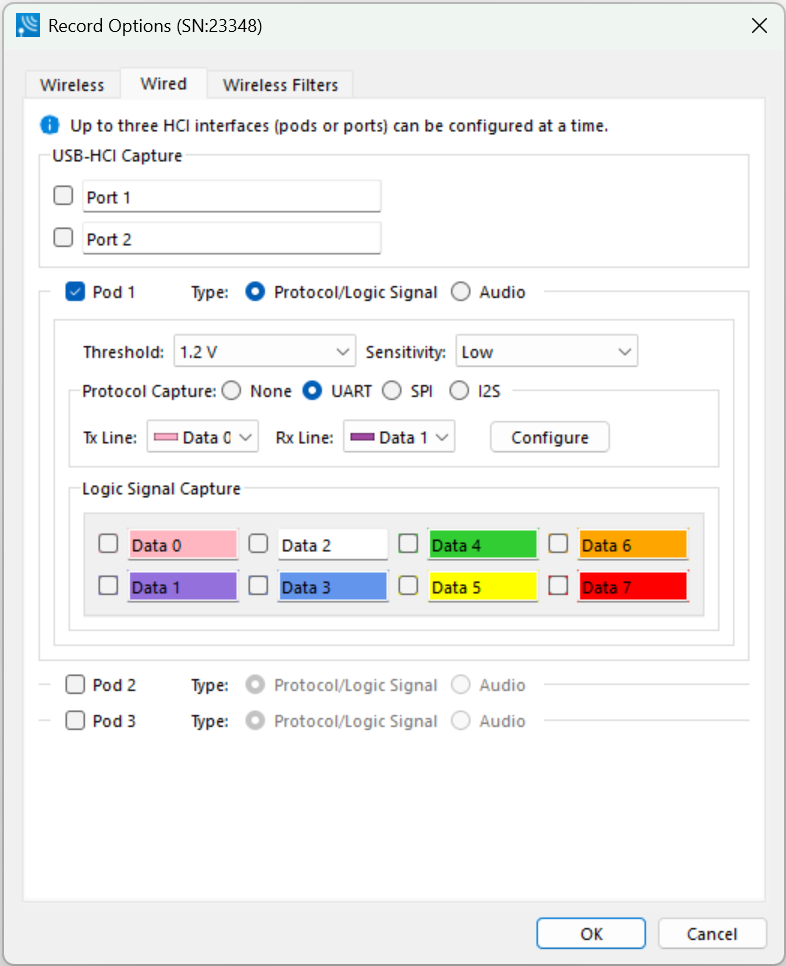Click Pod 2 Audio radio button
This screenshot has width=786, height=966.
(x=461, y=684)
